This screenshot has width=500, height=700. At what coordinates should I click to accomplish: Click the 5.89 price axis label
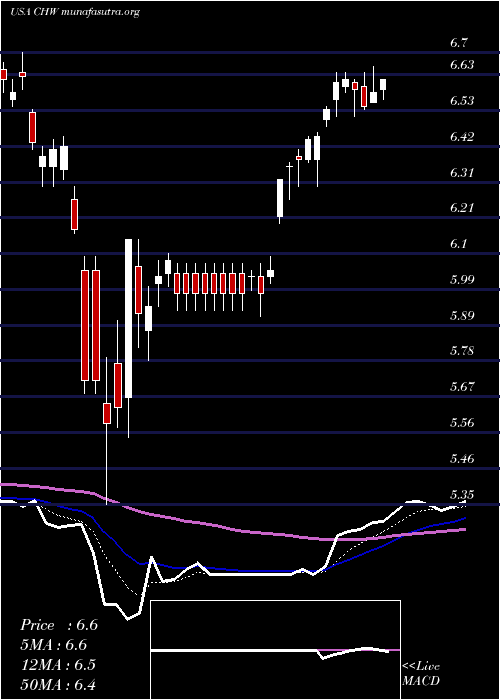tap(462, 316)
